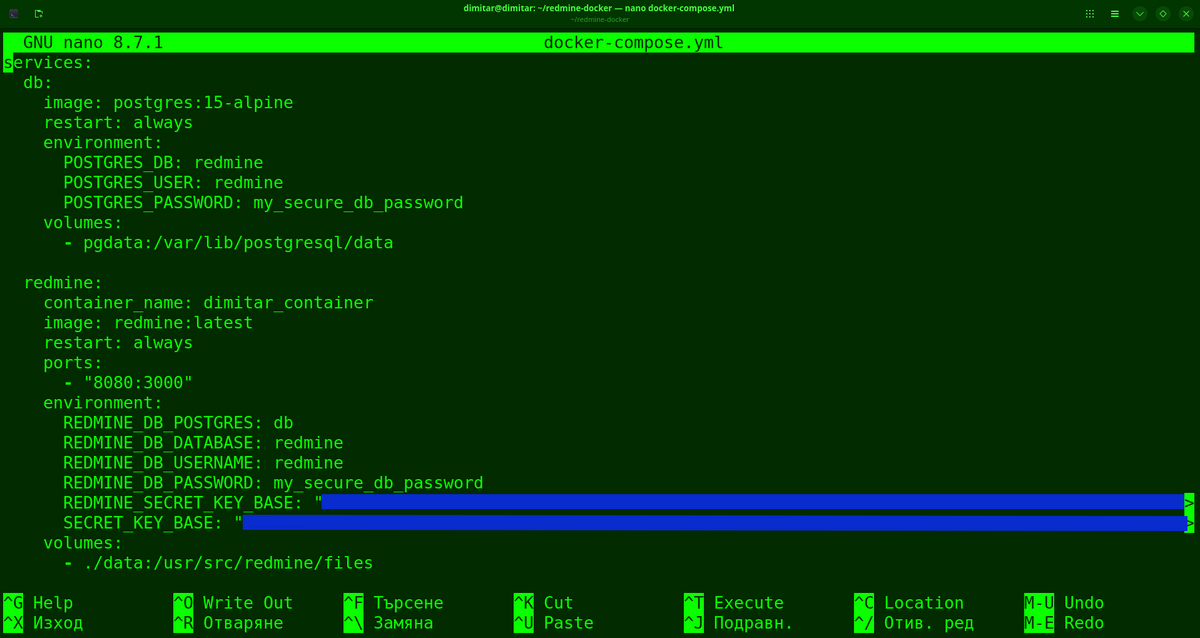This screenshot has height=638, width=1200.
Task: Click the ^T Execute shortcut
Action: [734, 603]
